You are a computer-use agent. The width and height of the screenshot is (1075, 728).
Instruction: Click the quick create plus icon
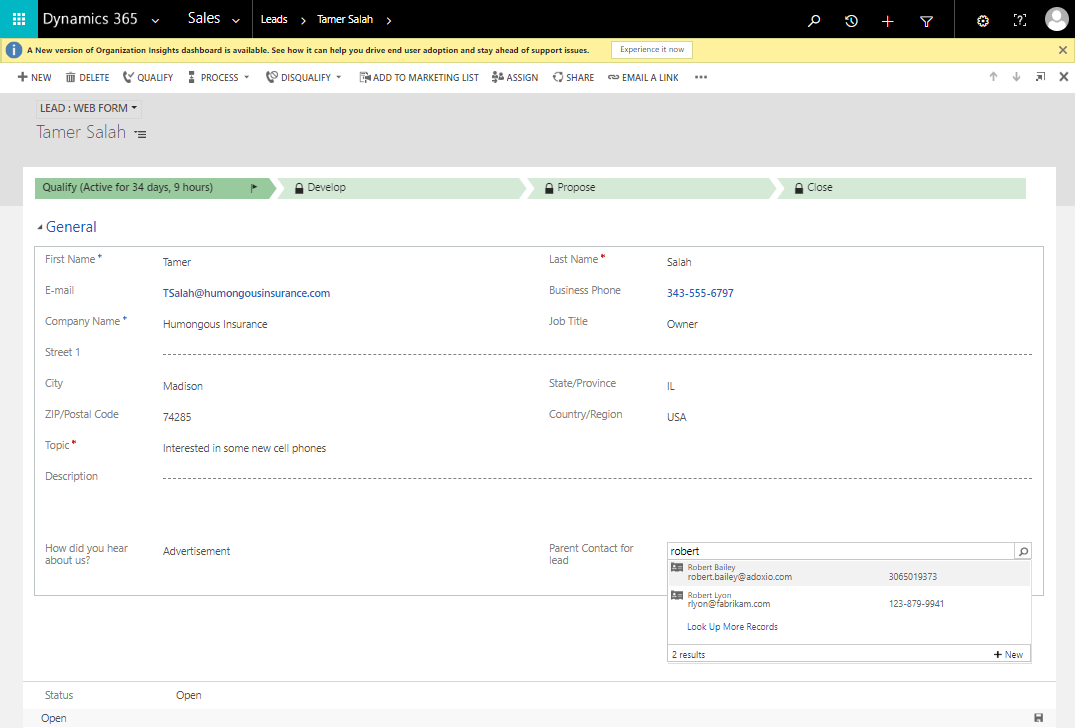tap(888, 20)
